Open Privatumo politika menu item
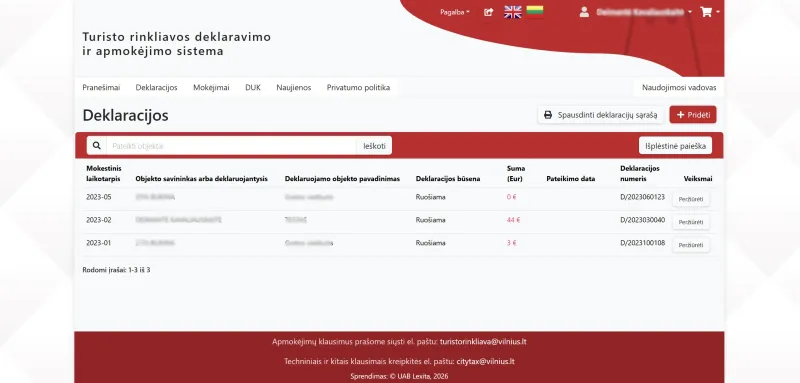This screenshot has height=383, width=800. pyautogui.click(x=358, y=88)
